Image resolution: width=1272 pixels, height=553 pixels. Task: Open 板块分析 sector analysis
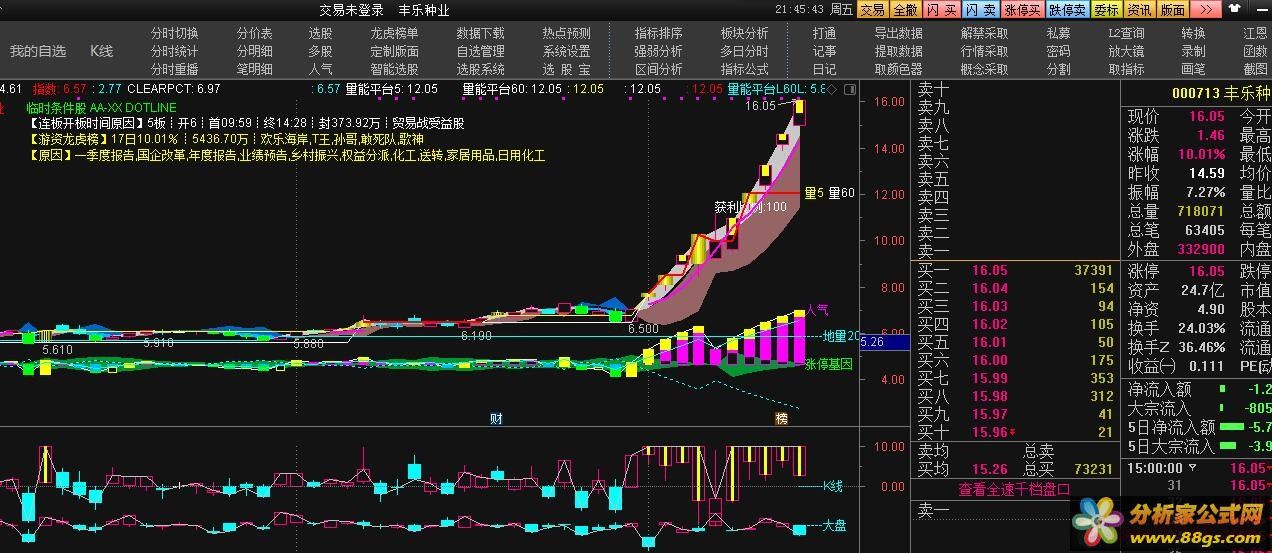744,33
